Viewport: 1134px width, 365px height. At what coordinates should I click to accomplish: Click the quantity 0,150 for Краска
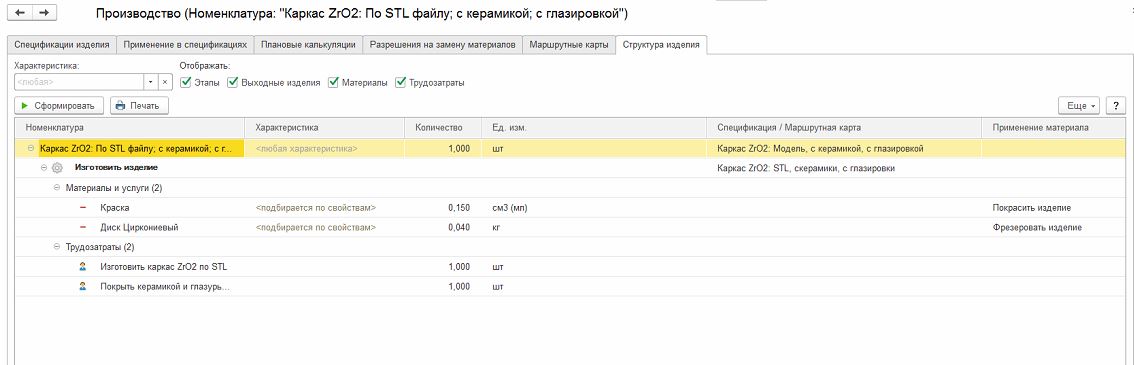pyautogui.click(x=459, y=208)
